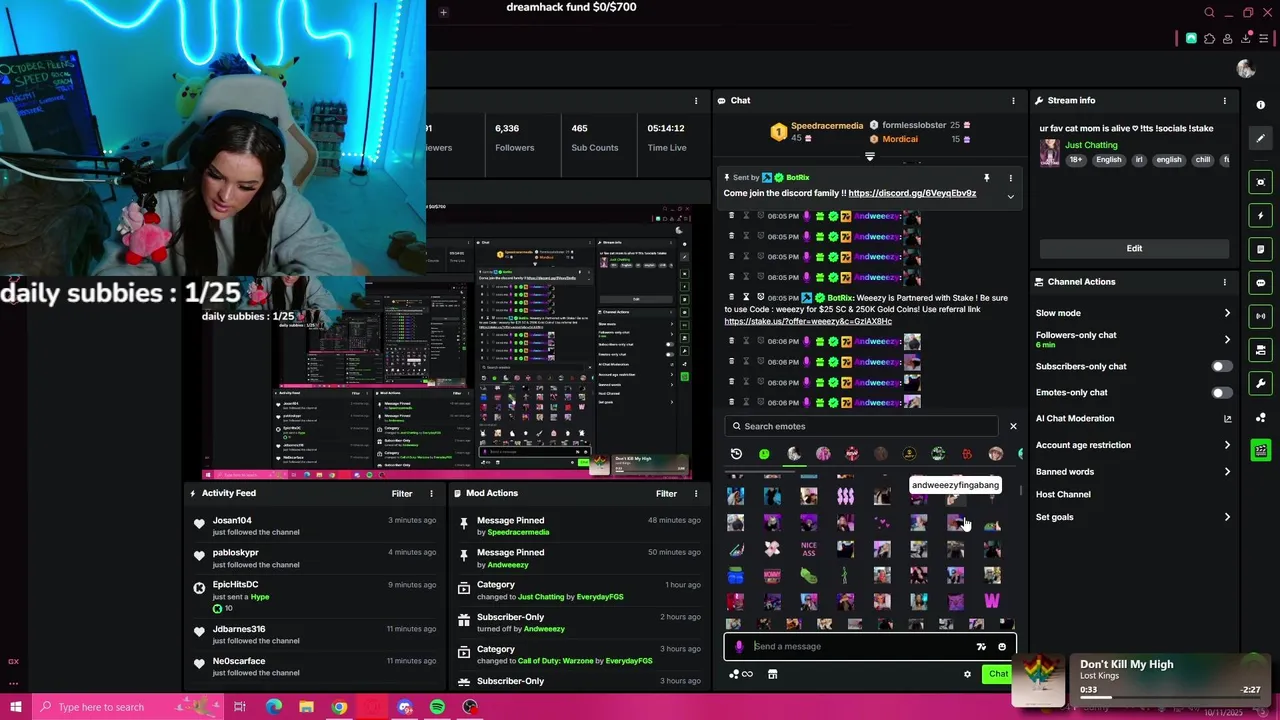Viewport: 1280px width, 720px height.
Task: Open the Mod Actions three-dot menu
Action: (x=696, y=493)
